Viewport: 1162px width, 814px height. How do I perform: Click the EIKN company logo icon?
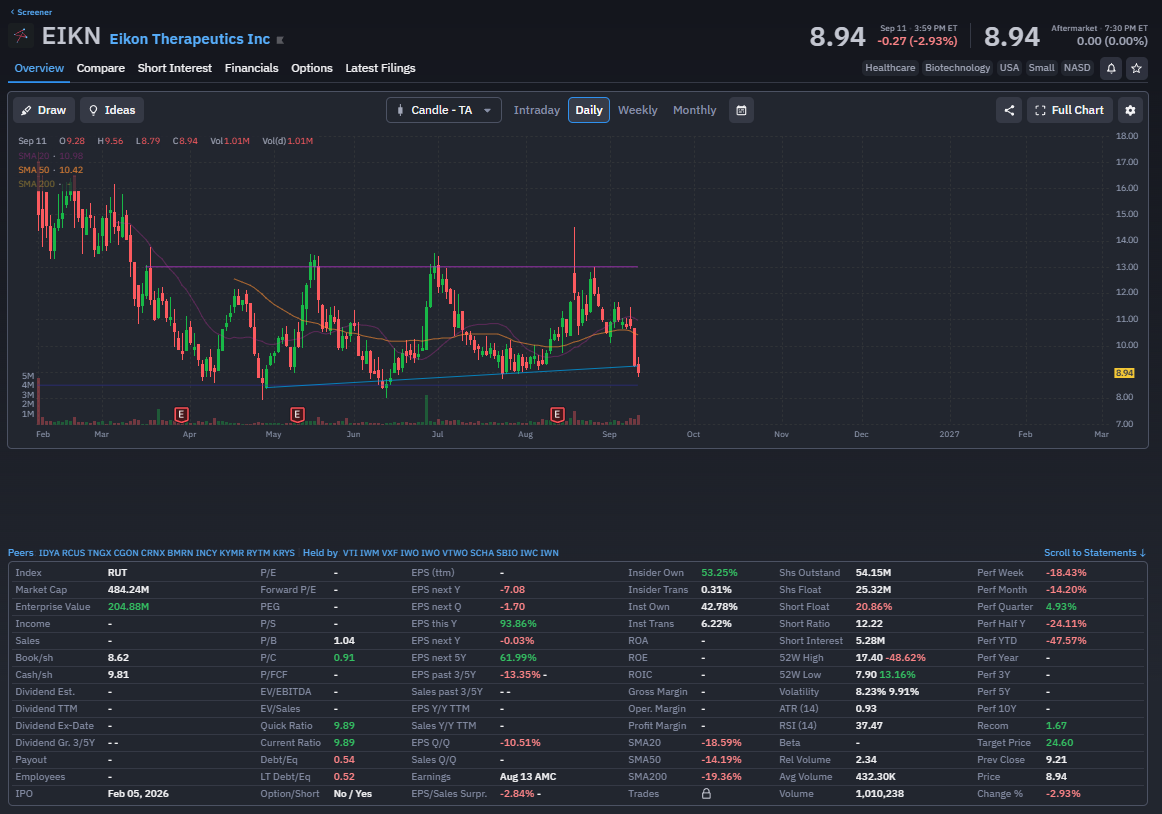click(21, 35)
